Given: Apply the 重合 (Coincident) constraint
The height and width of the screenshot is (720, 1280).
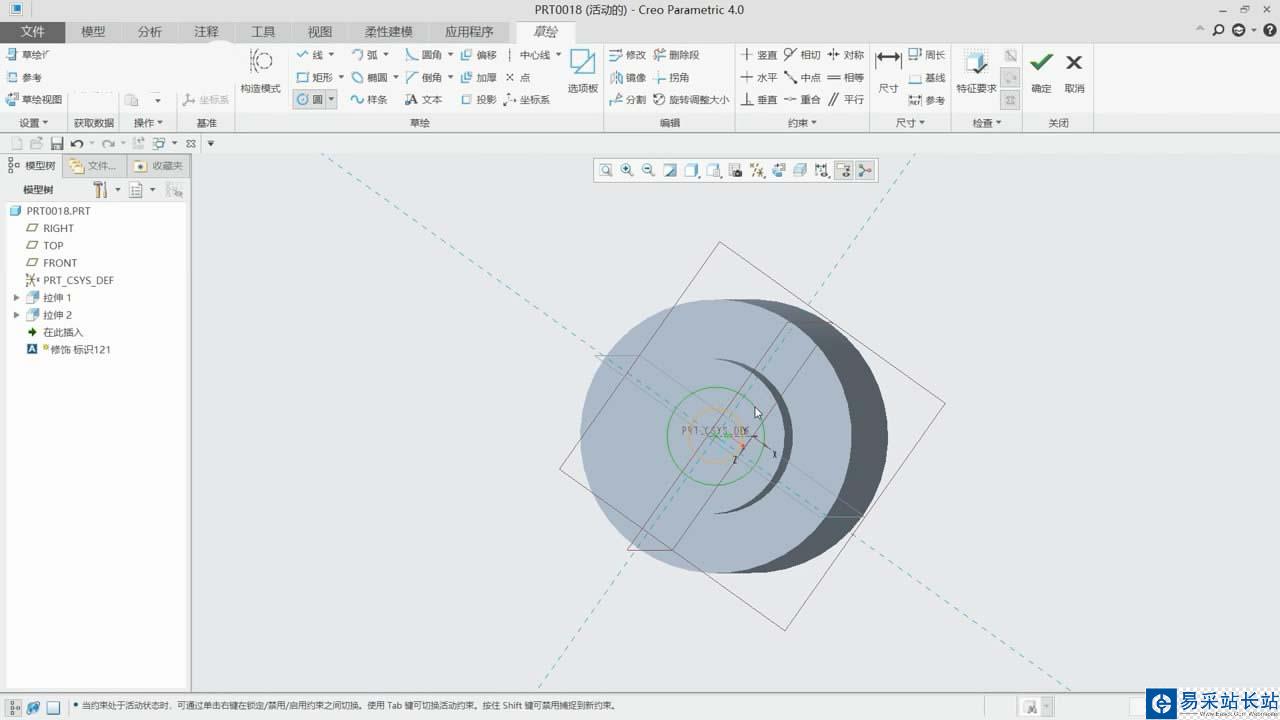Looking at the screenshot, I should point(802,99).
